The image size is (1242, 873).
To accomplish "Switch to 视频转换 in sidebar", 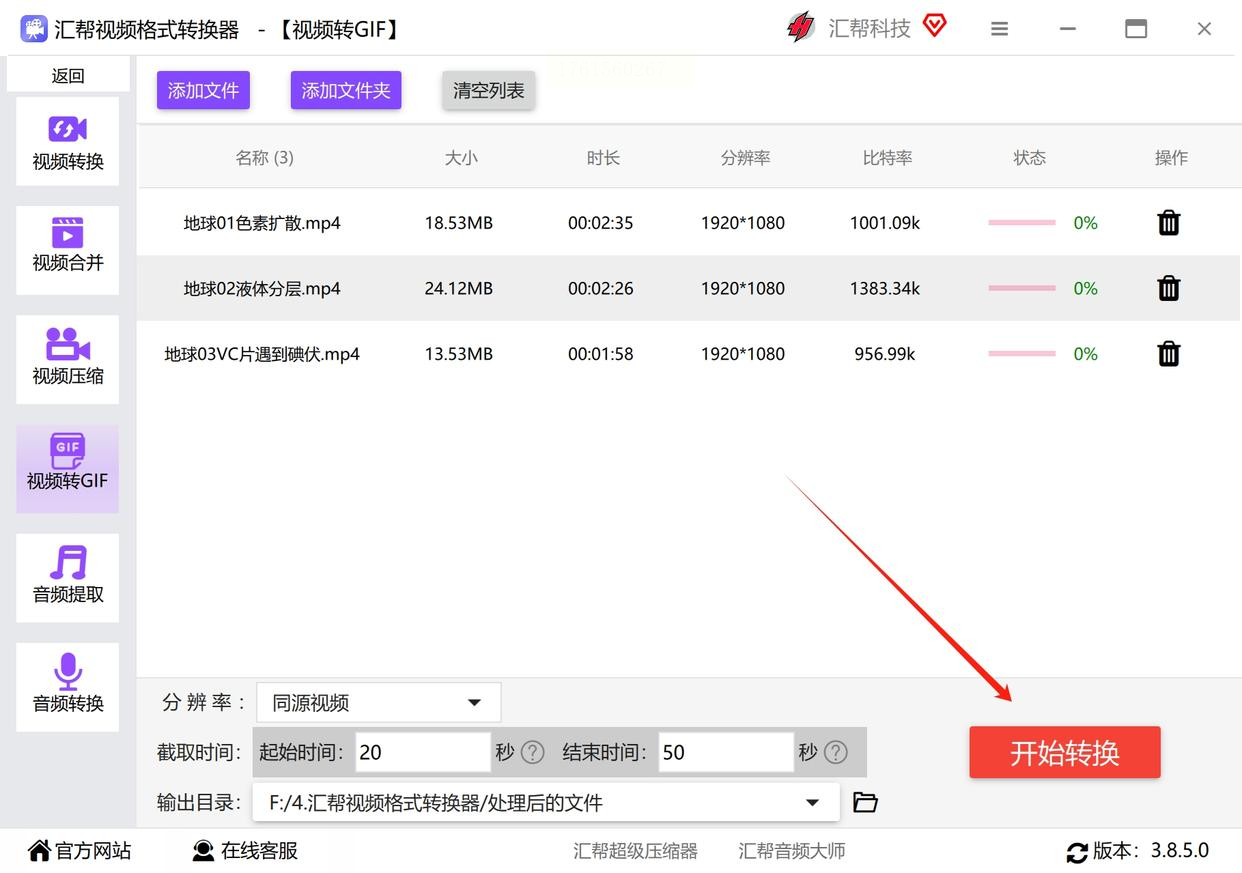I will pos(67,142).
